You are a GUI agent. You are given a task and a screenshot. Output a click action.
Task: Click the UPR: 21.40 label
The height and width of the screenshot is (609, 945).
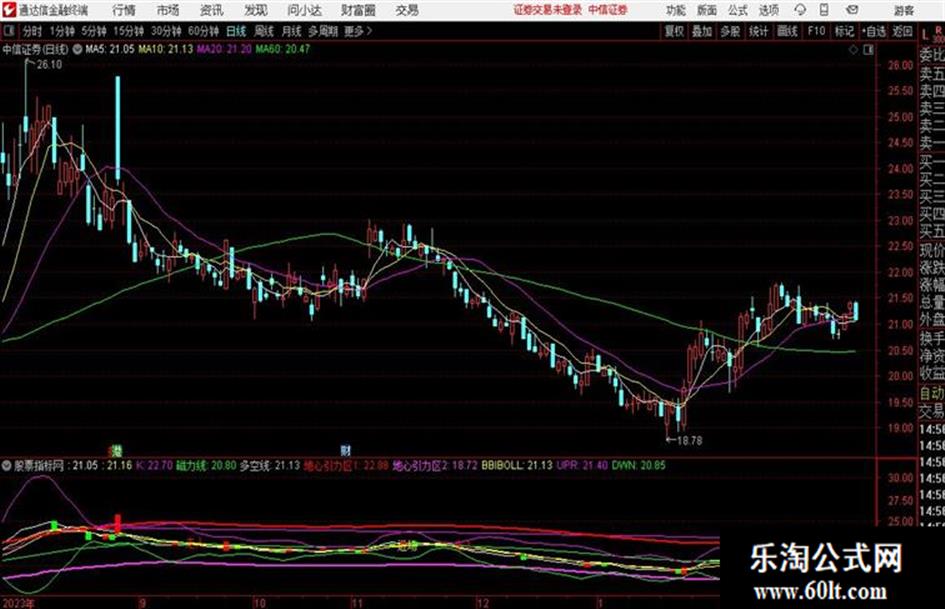(582, 465)
